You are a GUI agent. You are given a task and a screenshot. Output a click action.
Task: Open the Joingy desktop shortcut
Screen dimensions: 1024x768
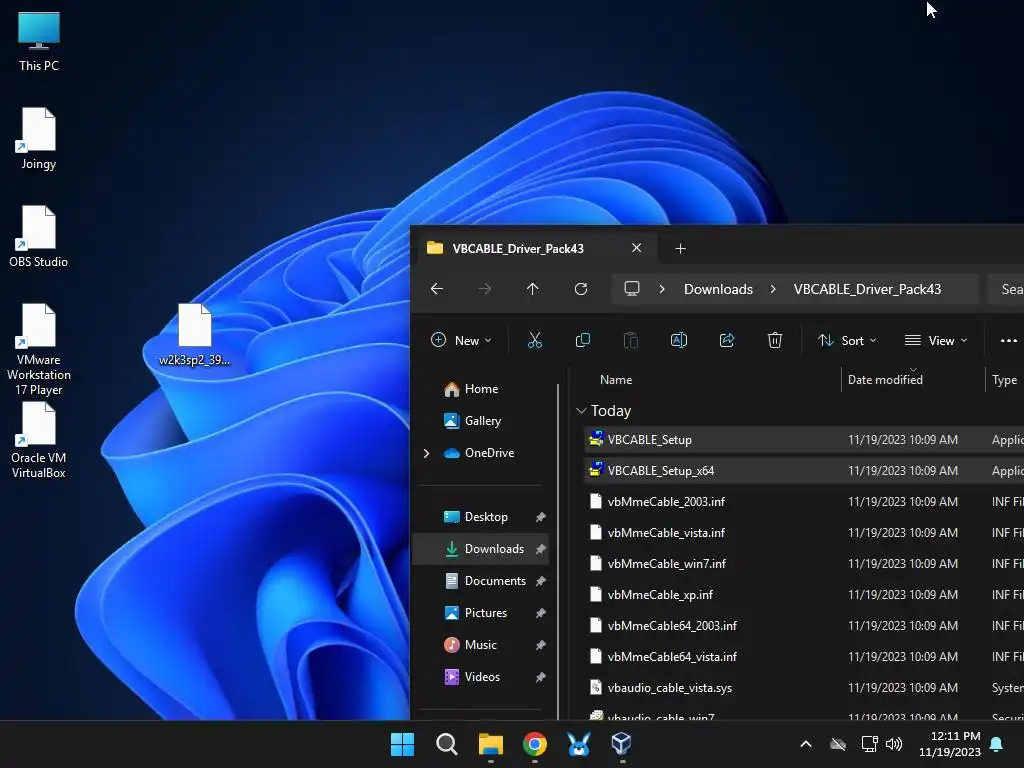coord(39,138)
